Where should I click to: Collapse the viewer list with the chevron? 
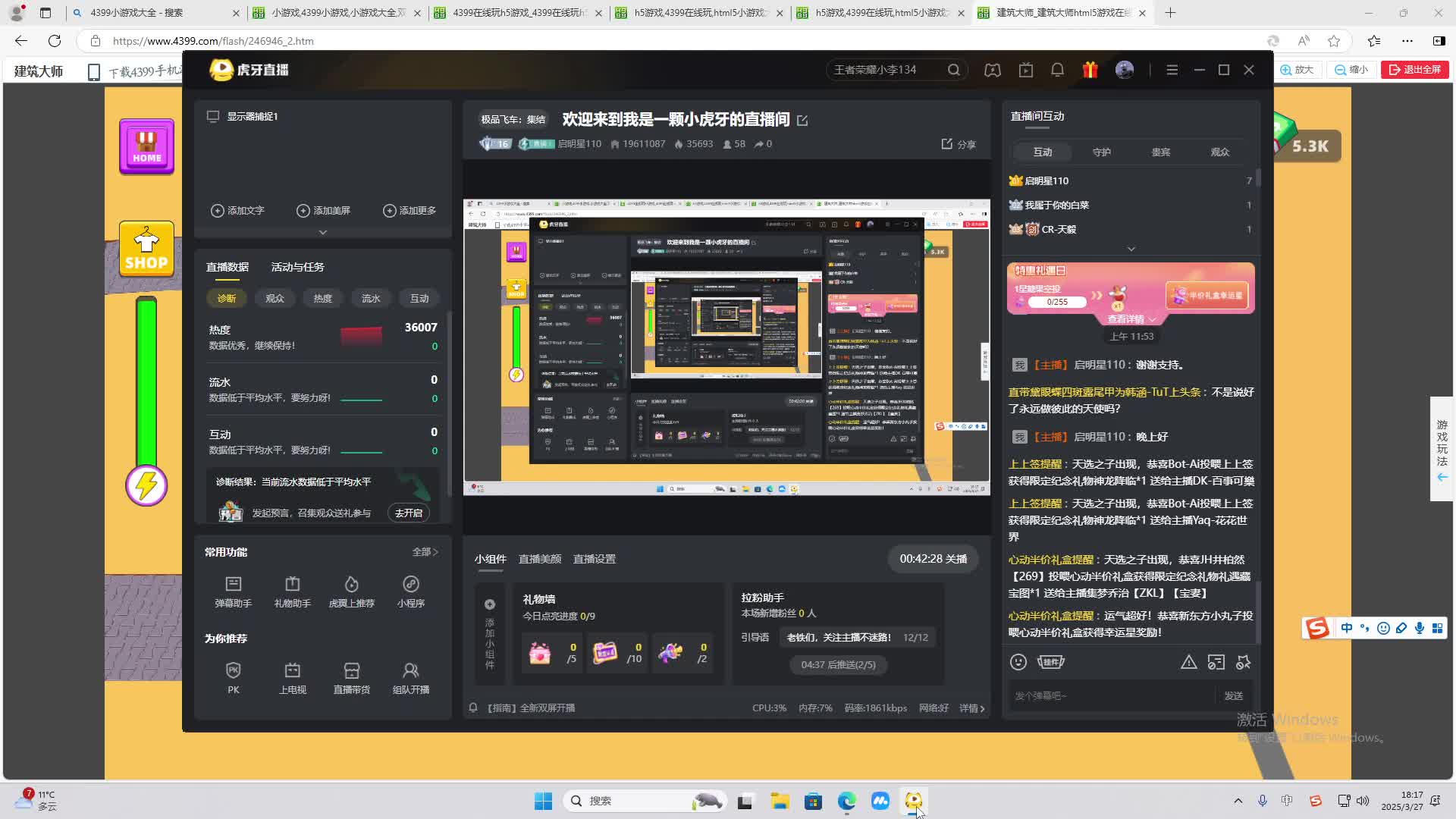[x=1131, y=249]
